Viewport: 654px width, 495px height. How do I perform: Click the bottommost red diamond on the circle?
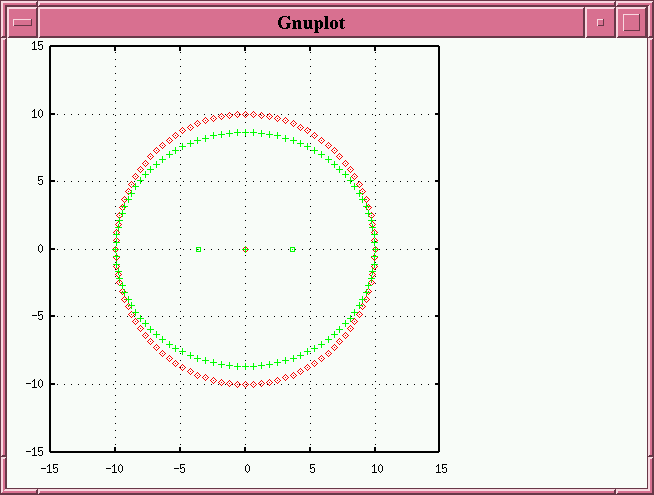point(246,384)
